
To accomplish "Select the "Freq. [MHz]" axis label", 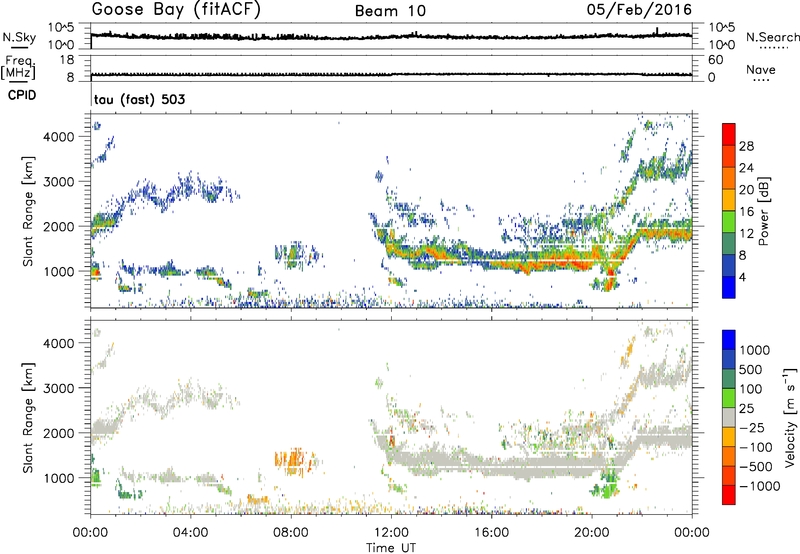I will click(x=18, y=67).
